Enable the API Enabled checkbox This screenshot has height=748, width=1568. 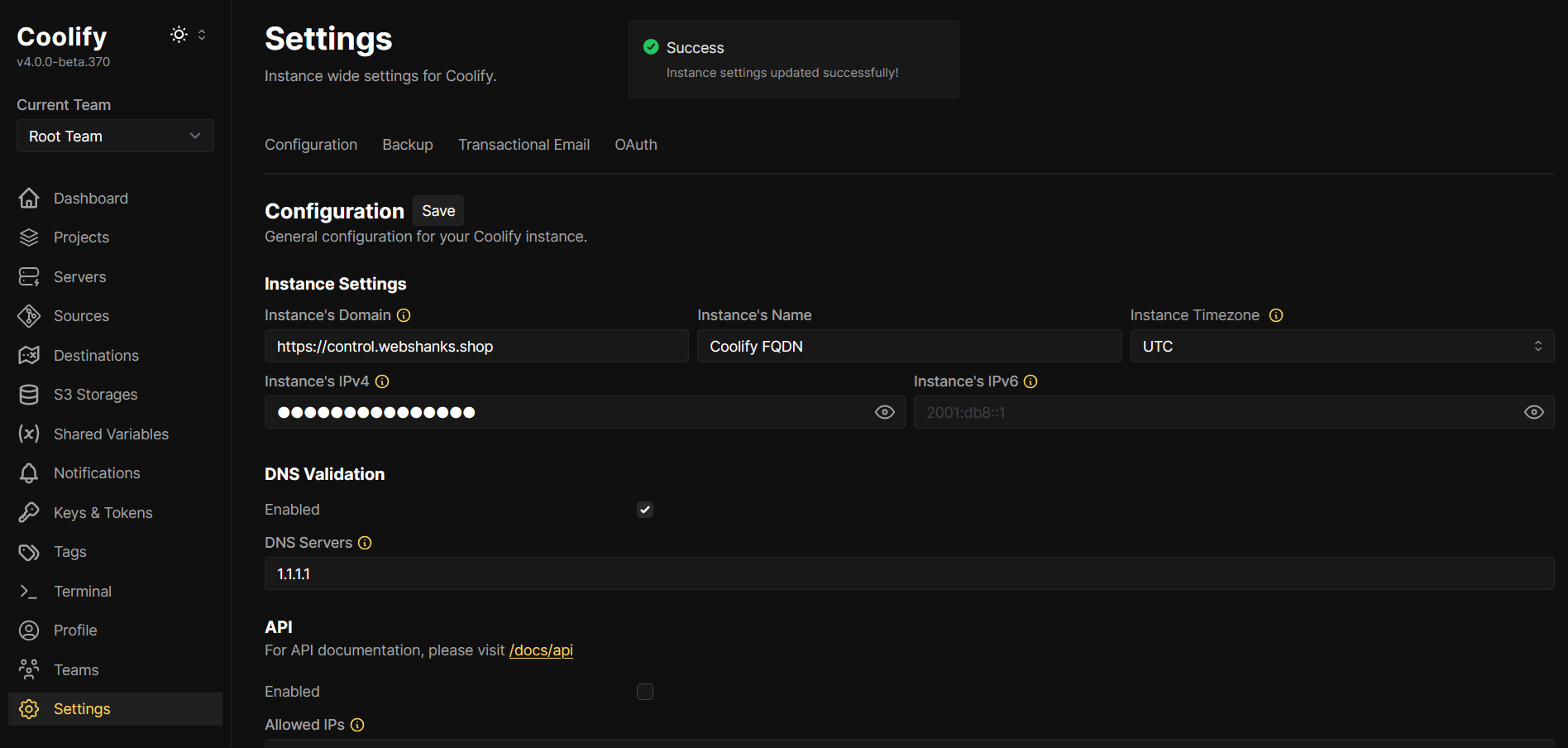(645, 692)
